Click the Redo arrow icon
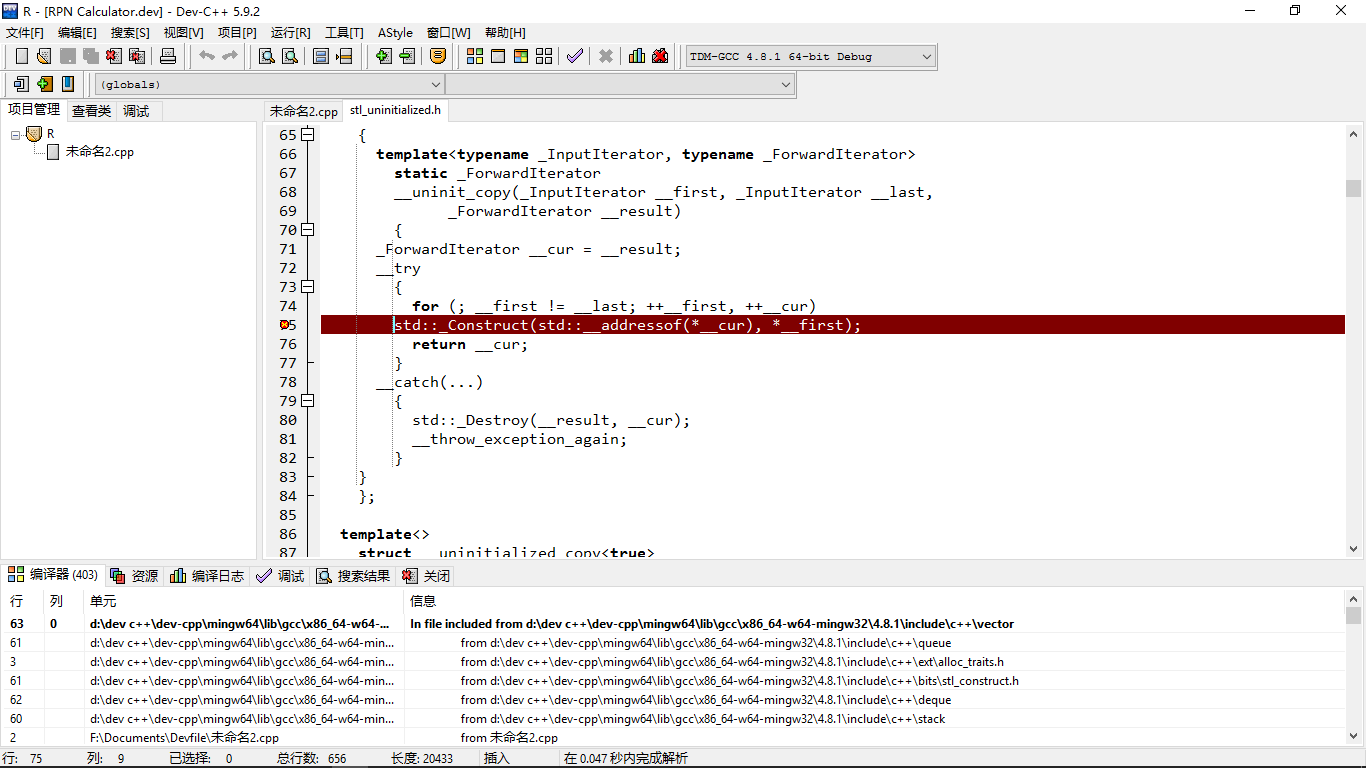Image resolution: width=1366 pixels, height=768 pixels. point(230,56)
